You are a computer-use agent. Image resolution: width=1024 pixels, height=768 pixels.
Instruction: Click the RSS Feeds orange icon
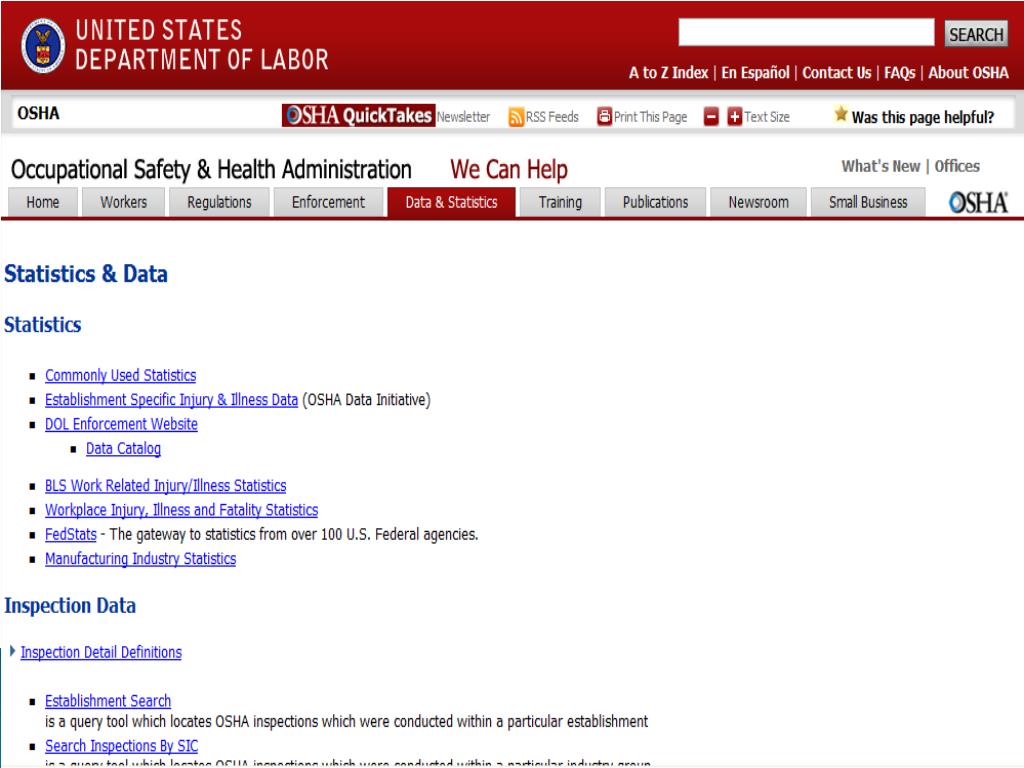516,117
